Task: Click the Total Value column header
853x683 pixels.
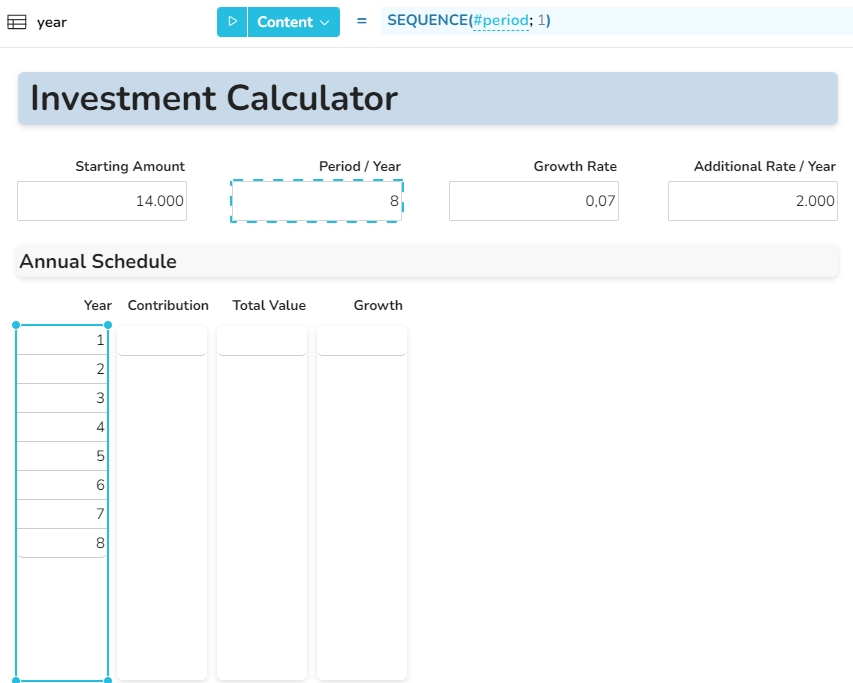Action: [x=269, y=305]
